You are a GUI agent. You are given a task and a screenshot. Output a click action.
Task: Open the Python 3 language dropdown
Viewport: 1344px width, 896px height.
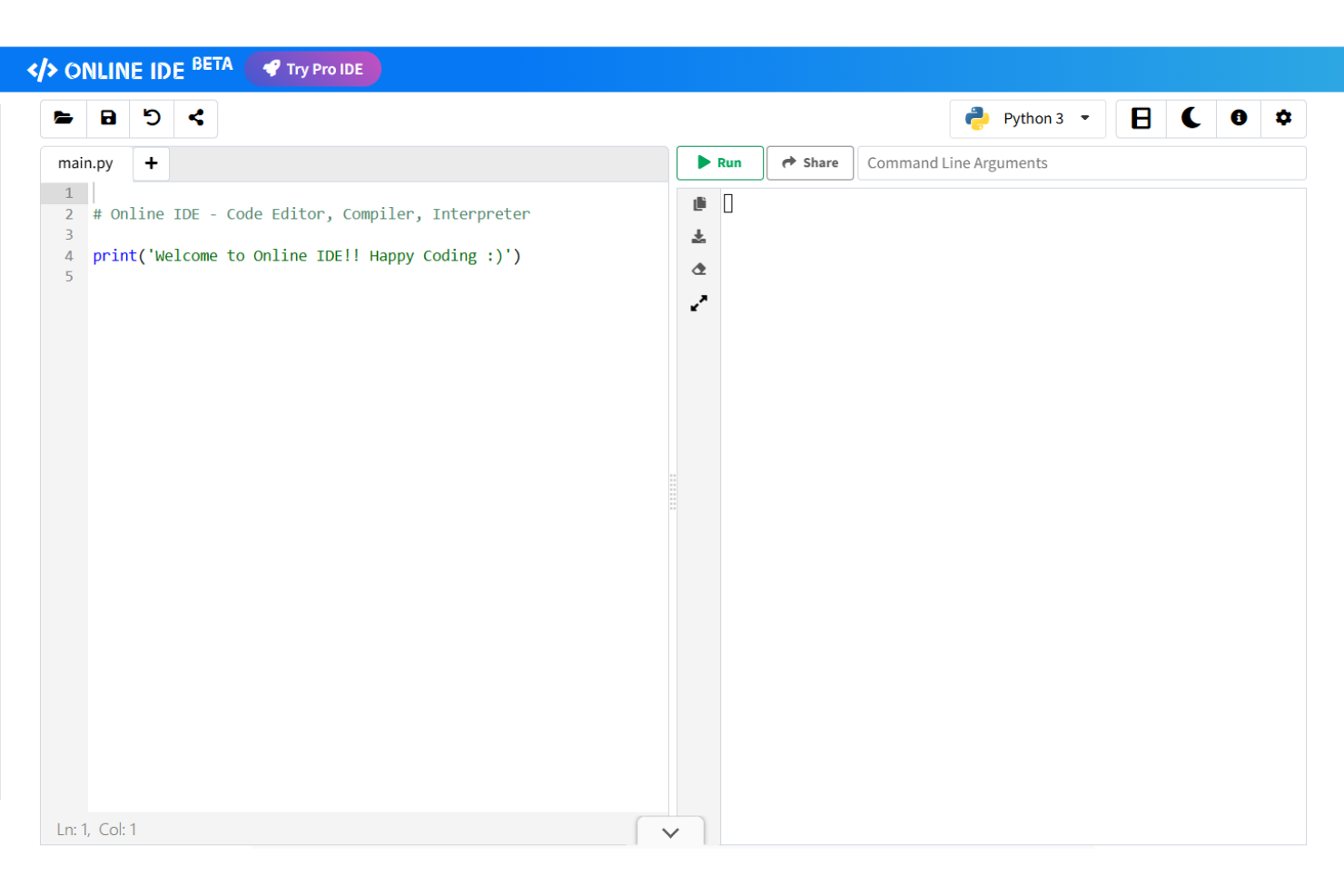pos(1027,118)
